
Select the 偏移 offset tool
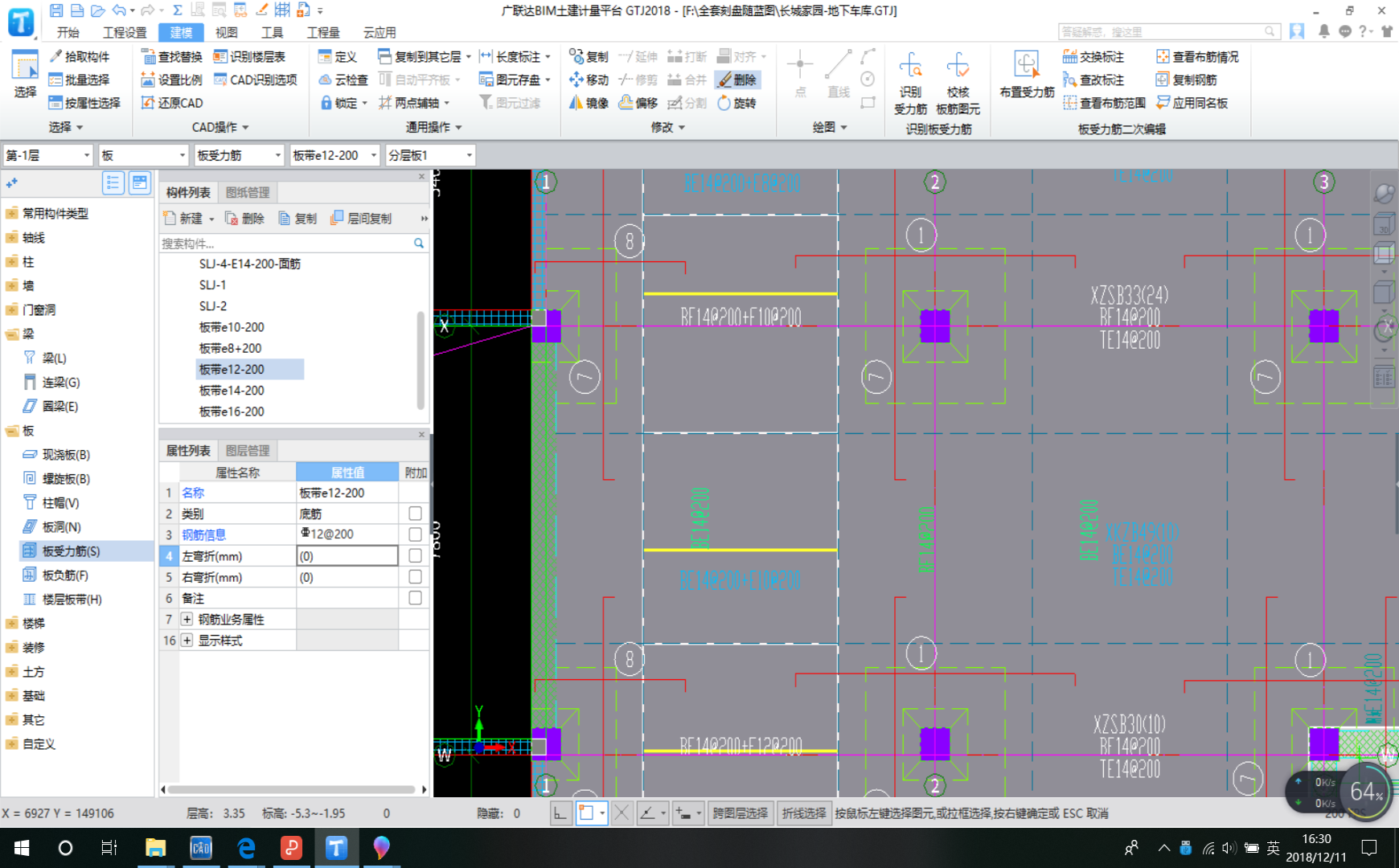click(x=638, y=103)
